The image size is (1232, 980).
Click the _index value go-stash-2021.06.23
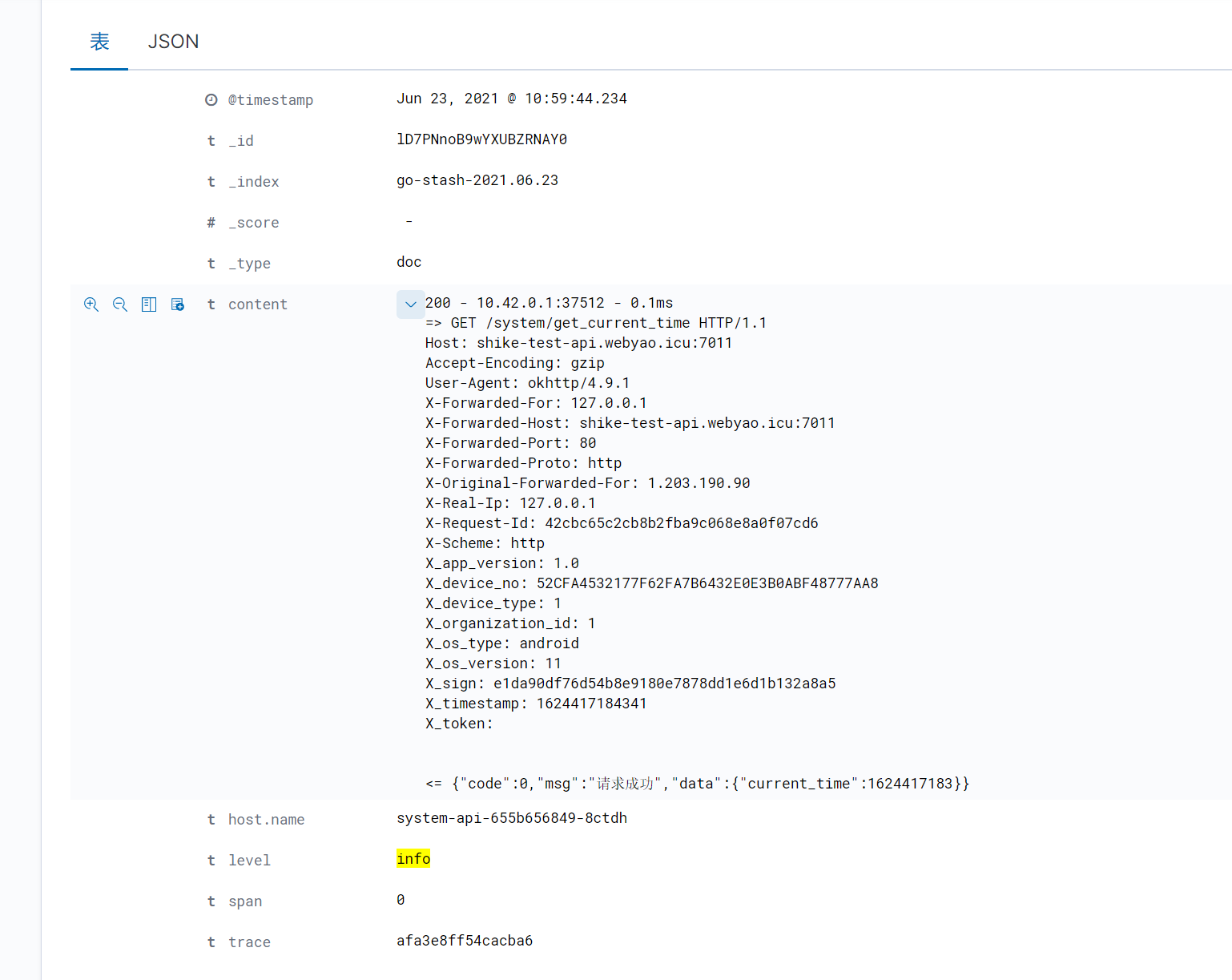477,179
